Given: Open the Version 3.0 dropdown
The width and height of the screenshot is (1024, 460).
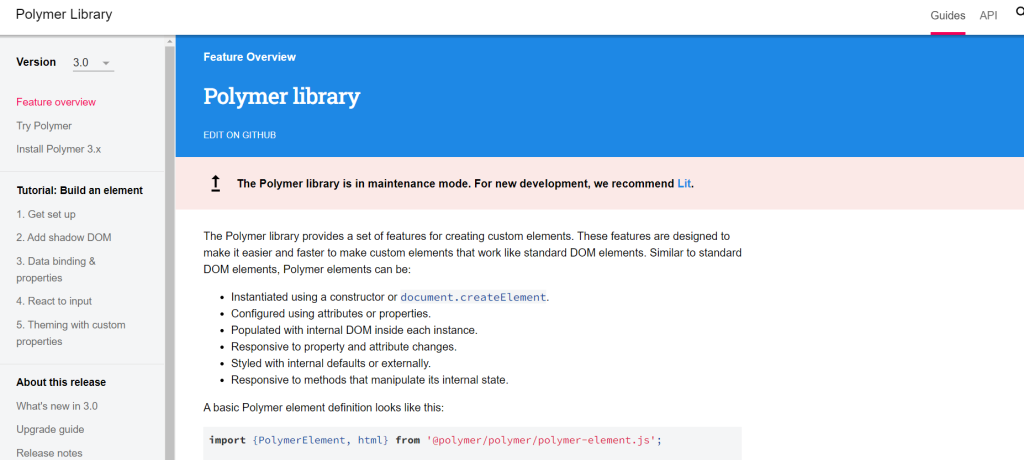Looking at the screenshot, I should click(x=92, y=63).
